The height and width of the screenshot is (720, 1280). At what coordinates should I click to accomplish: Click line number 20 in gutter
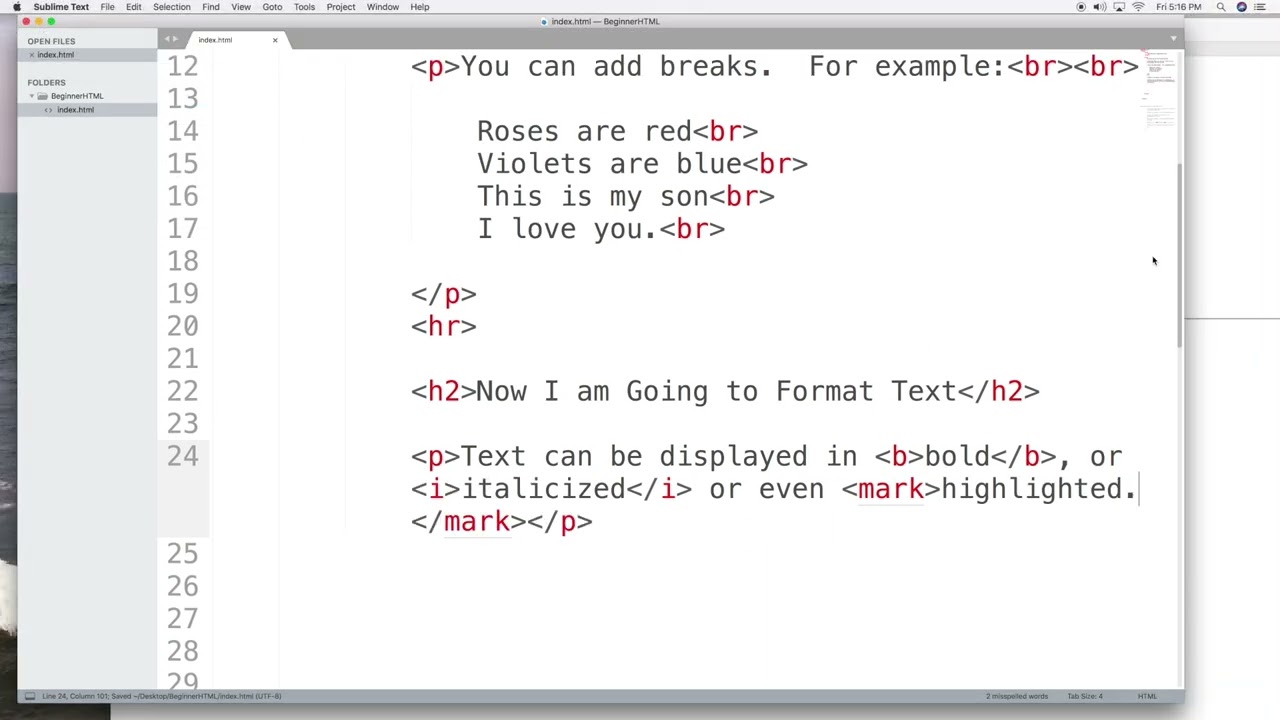point(183,326)
